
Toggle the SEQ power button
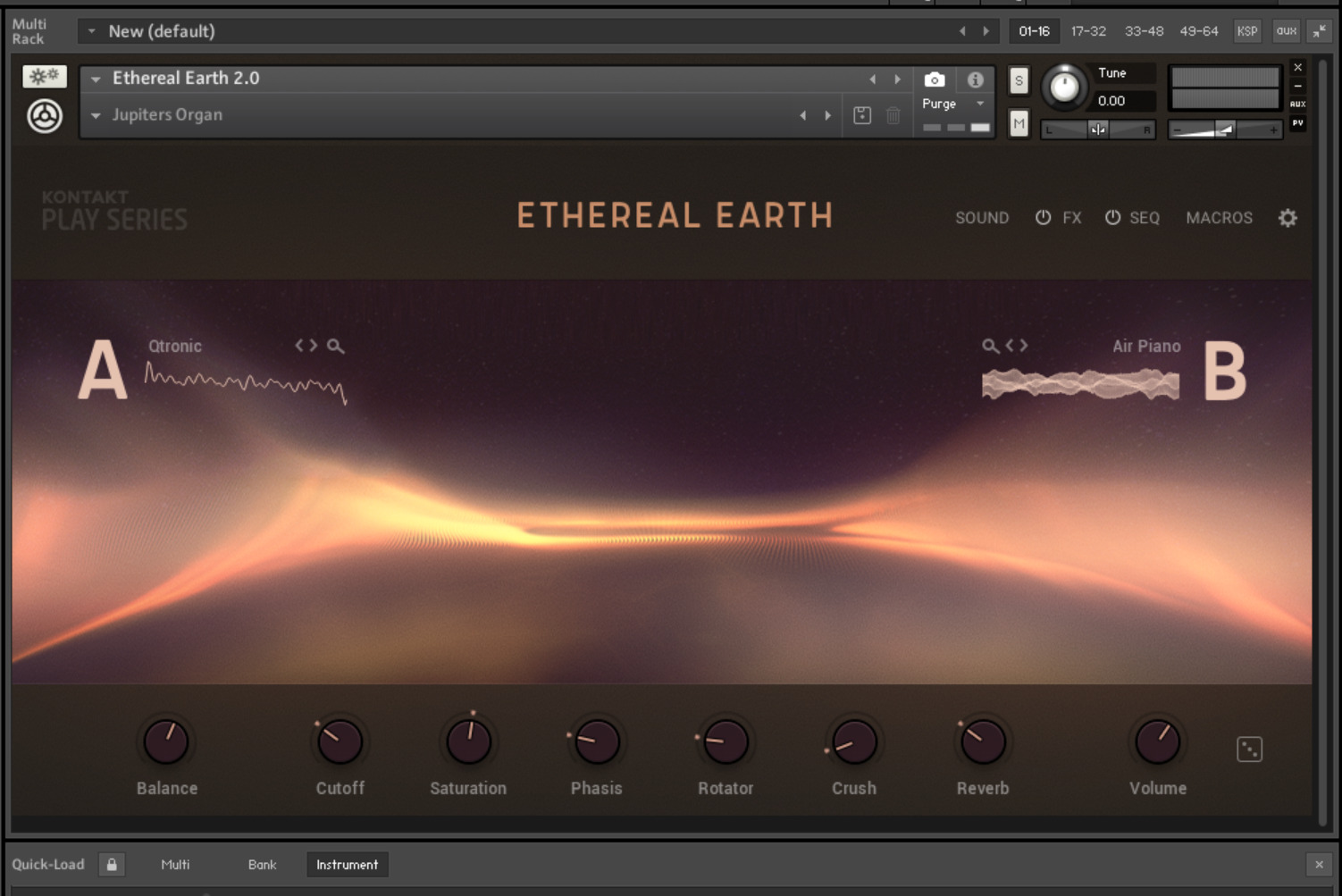click(1112, 217)
